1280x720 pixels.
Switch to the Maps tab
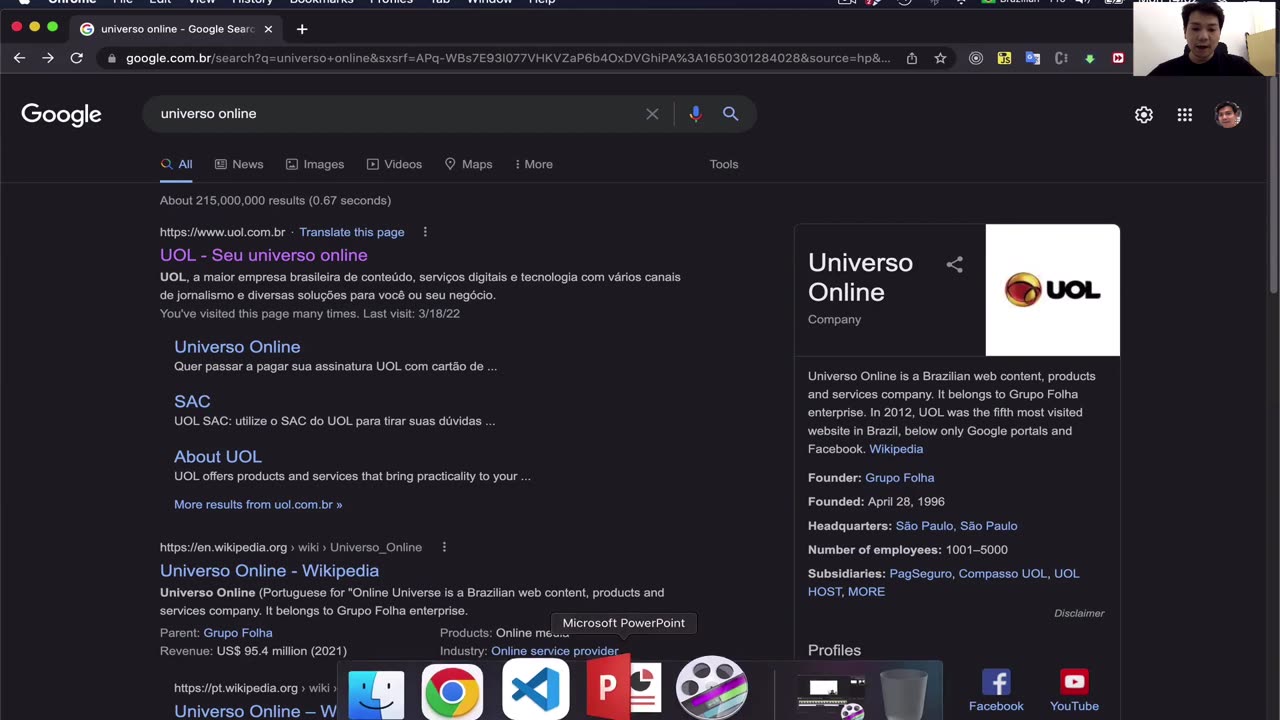[469, 164]
